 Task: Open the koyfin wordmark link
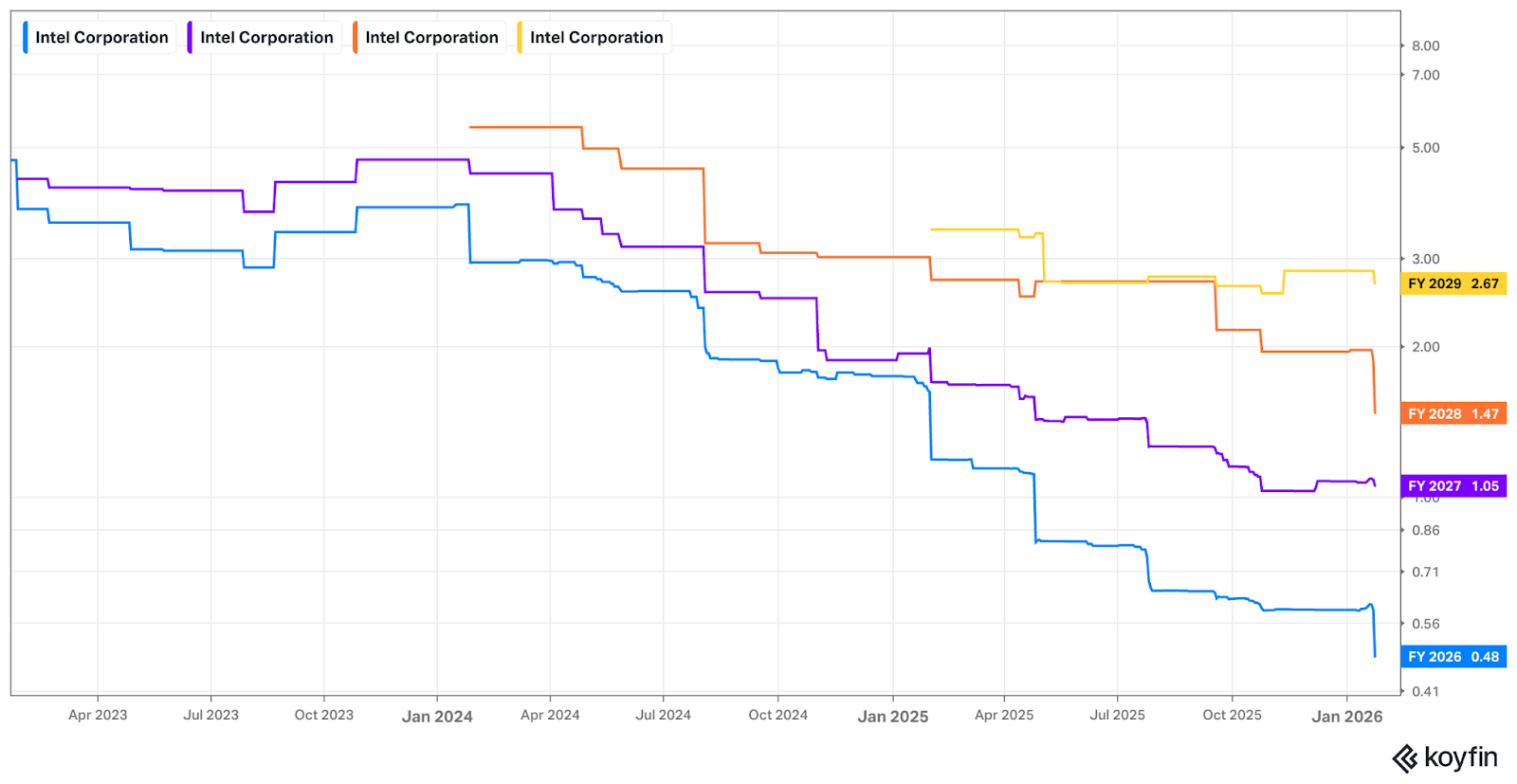[x=1460, y=758]
